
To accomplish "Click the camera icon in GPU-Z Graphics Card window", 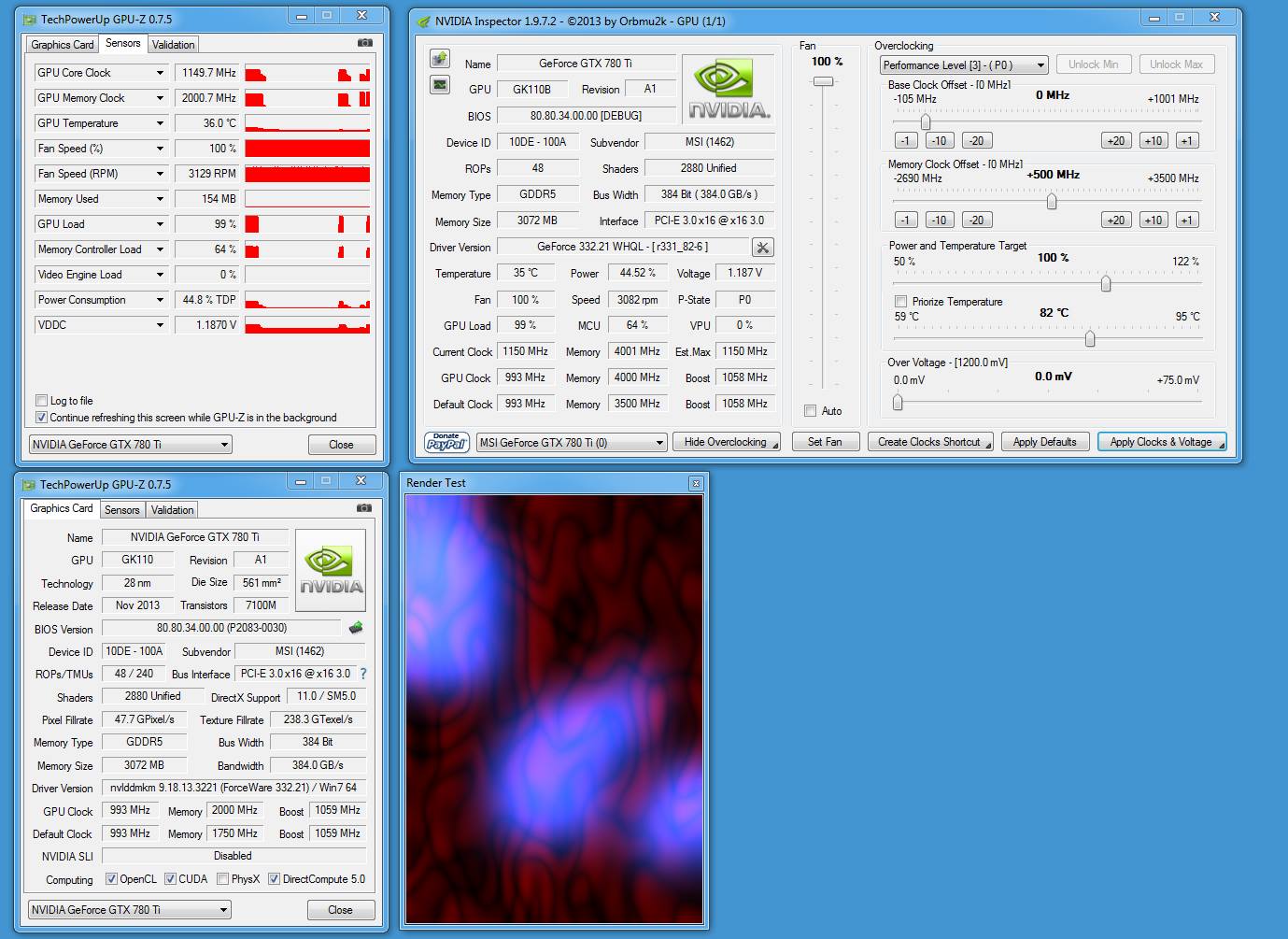I will coord(364,508).
